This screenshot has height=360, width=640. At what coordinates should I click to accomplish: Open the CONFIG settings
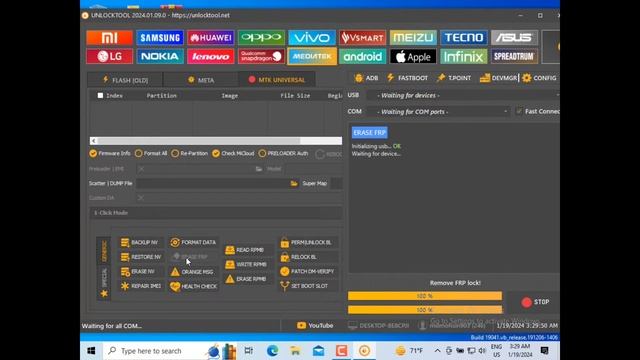point(539,78)
